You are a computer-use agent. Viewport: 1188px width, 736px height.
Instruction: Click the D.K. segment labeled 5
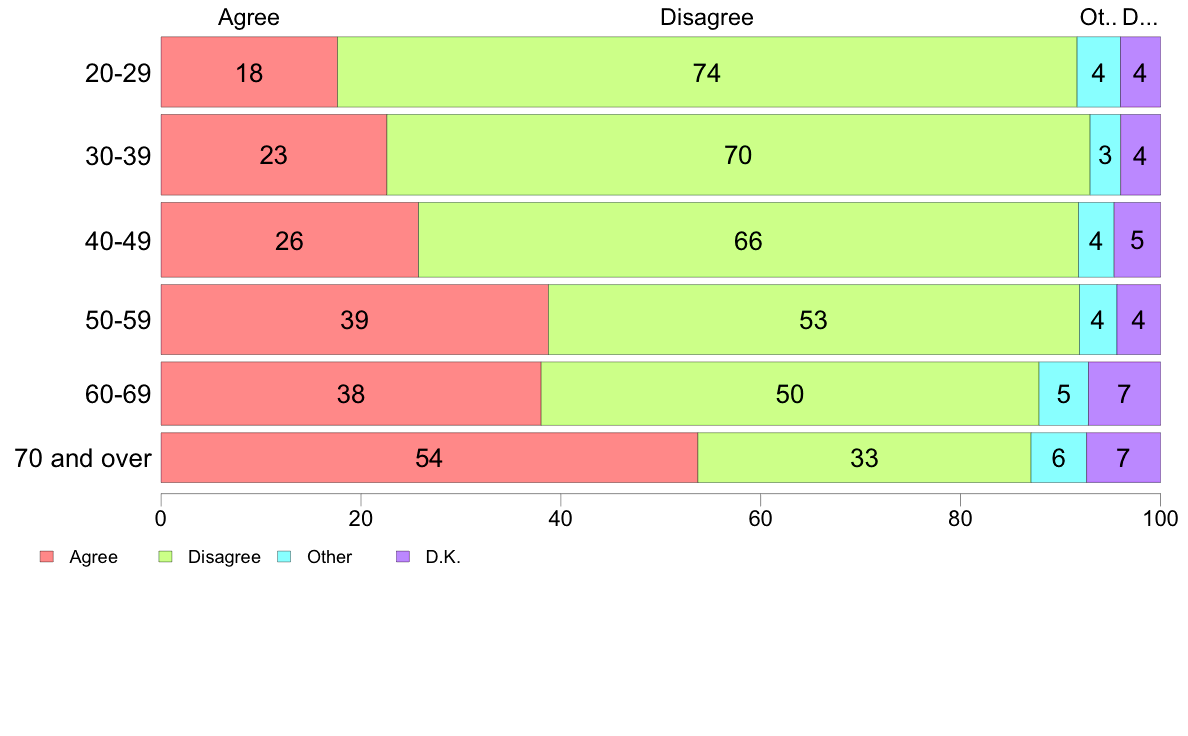pyautogui.click(x=1137, y=240)
